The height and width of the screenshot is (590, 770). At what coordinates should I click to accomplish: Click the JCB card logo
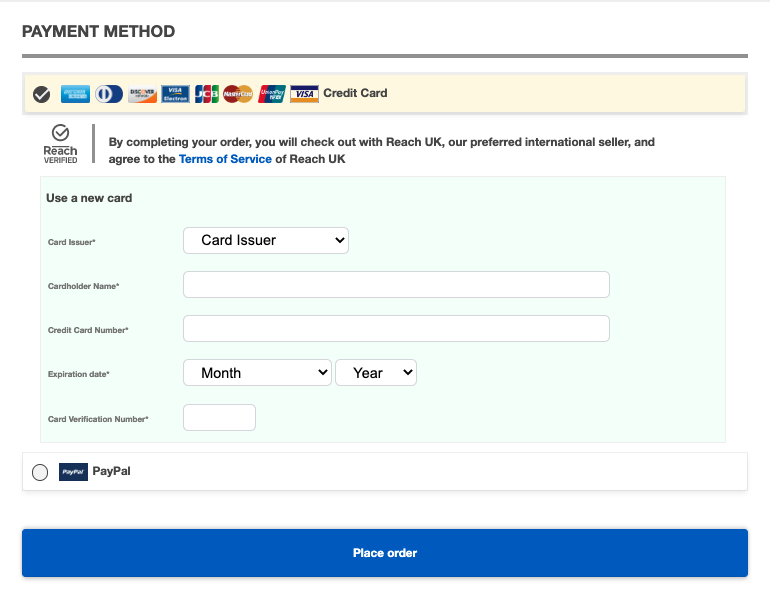pos(207,94)
